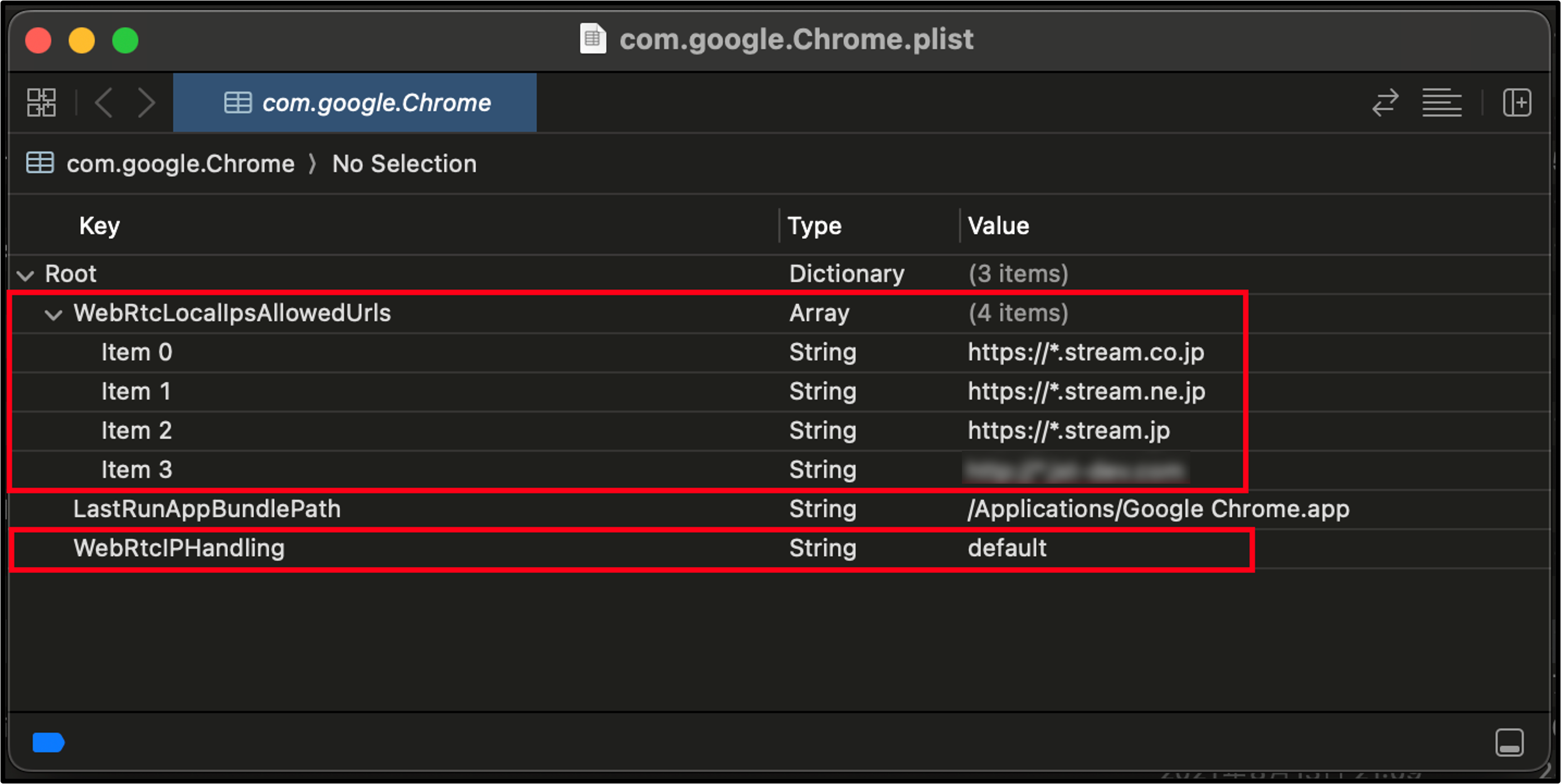Screen dimensions: 1561x784
Task: Collapse the Root dictionary row
Action: (26, 276)
